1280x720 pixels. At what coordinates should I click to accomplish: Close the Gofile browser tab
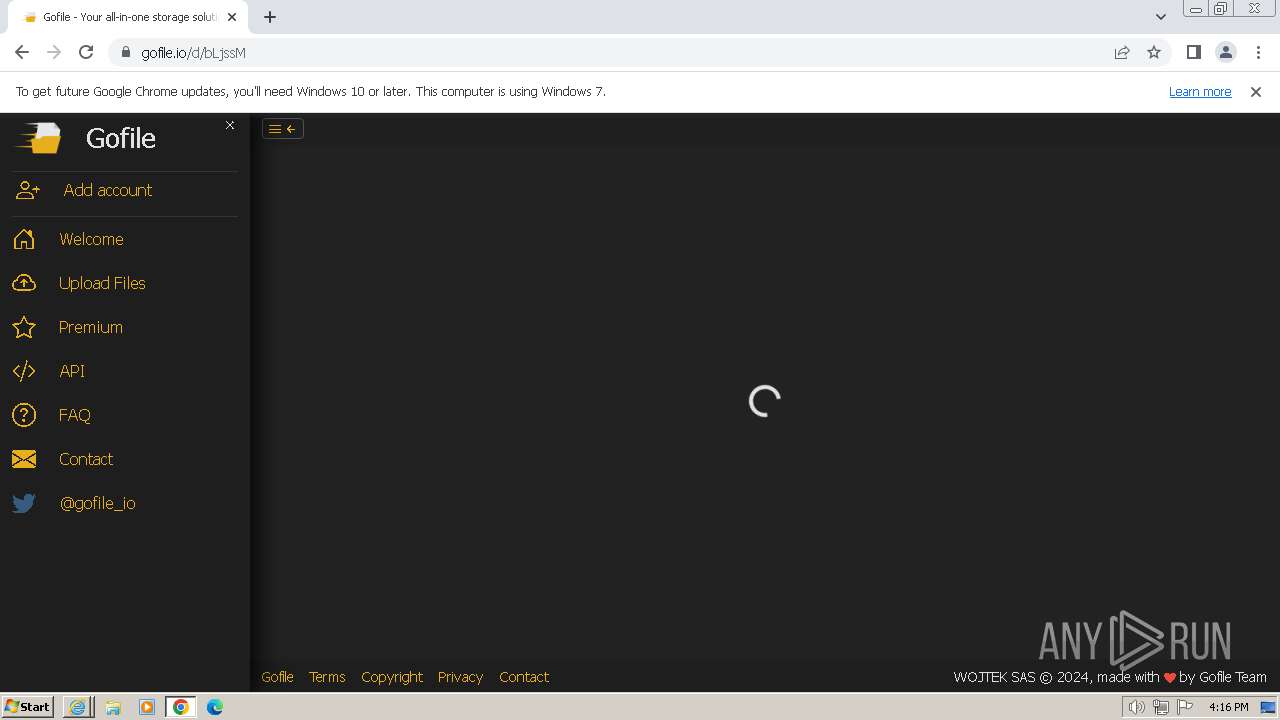(232, 17)
